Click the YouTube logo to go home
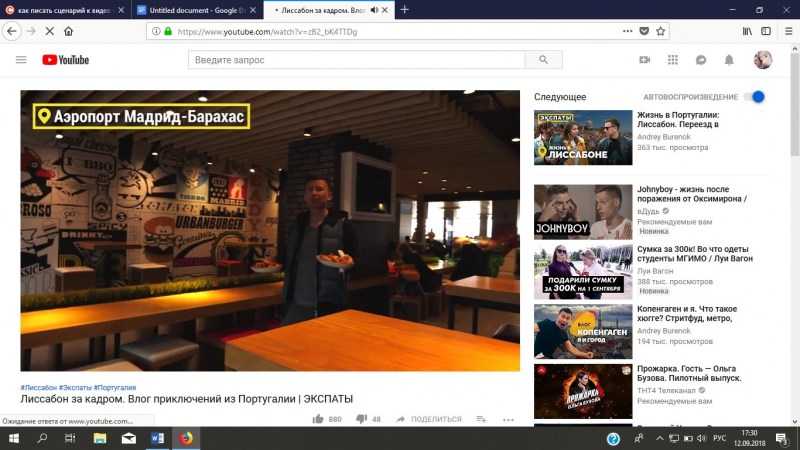 (x=66, y=60)
